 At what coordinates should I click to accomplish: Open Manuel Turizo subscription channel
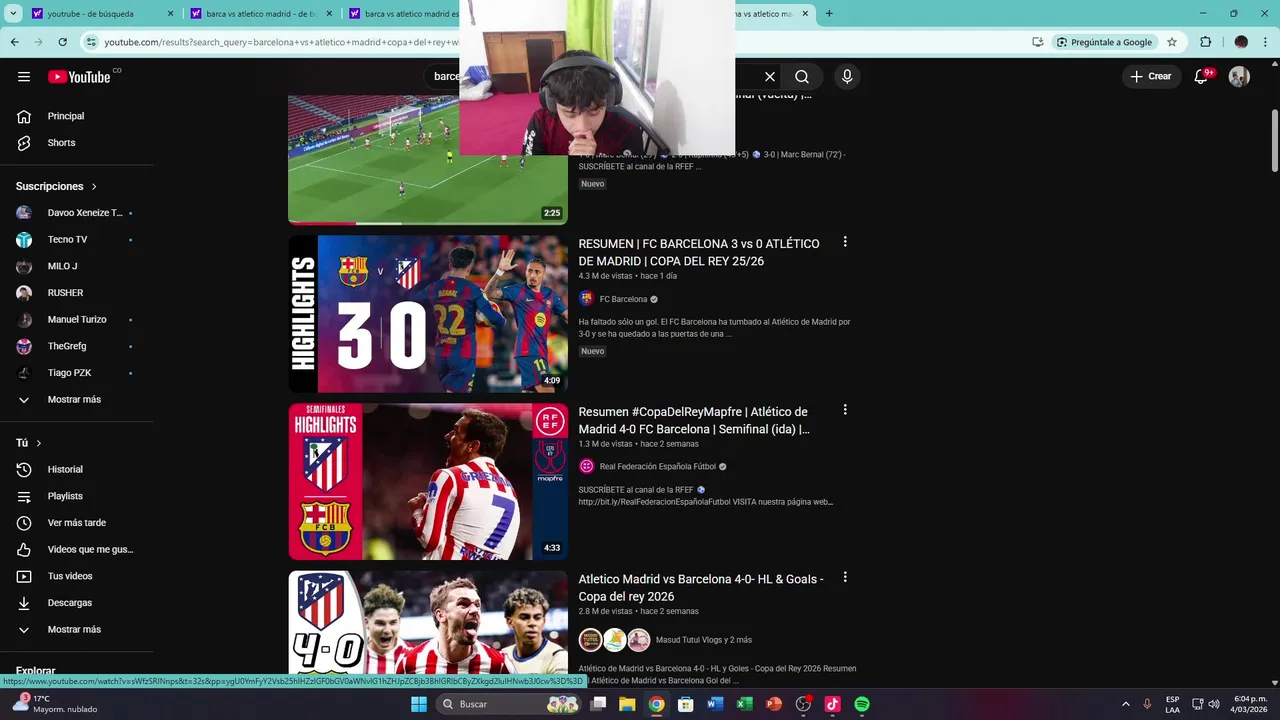pos(76,319)
